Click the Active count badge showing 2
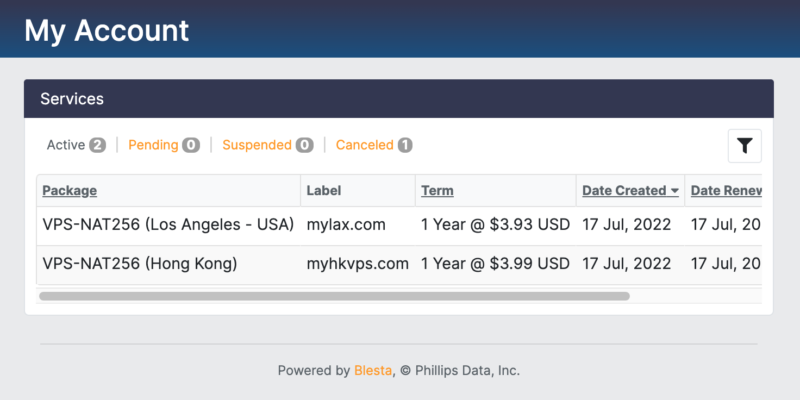Screen dimensions: 800x400 click(x=97, y=145)
